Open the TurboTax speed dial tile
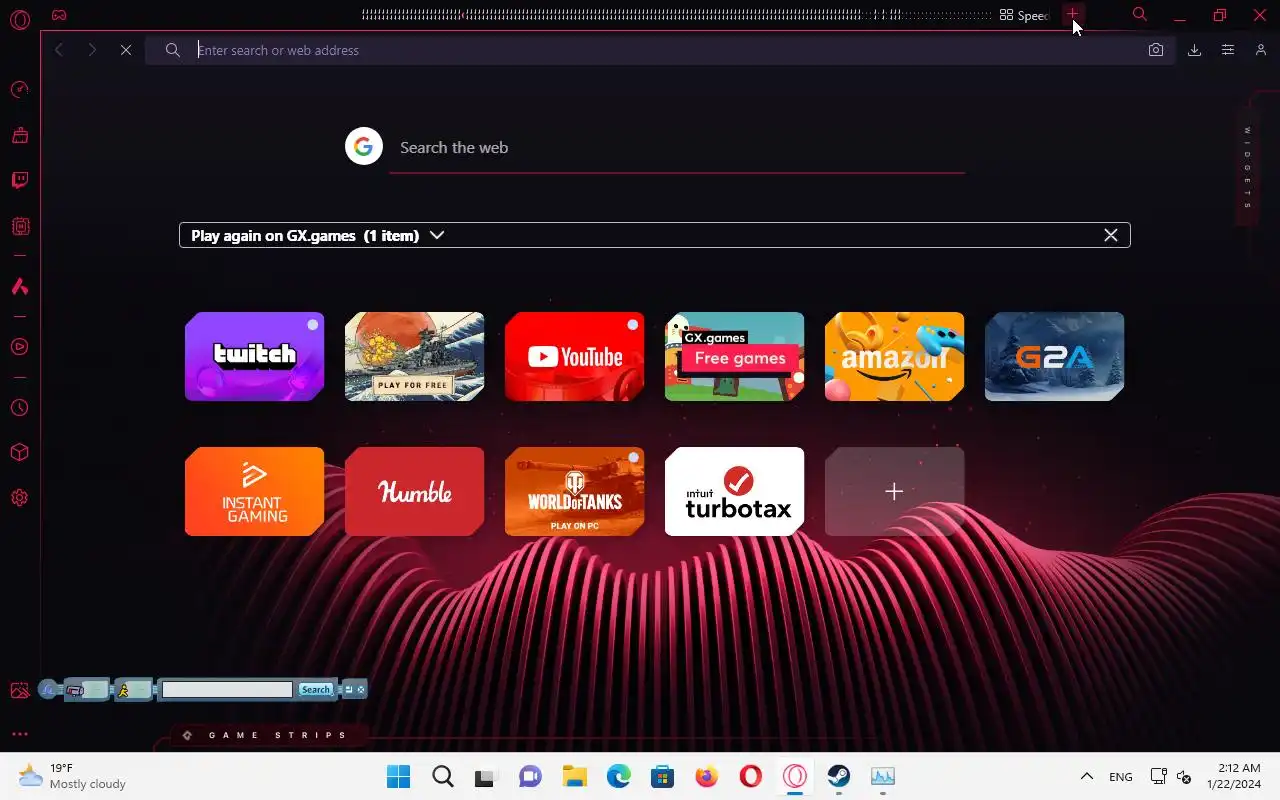 coord(735,491)
